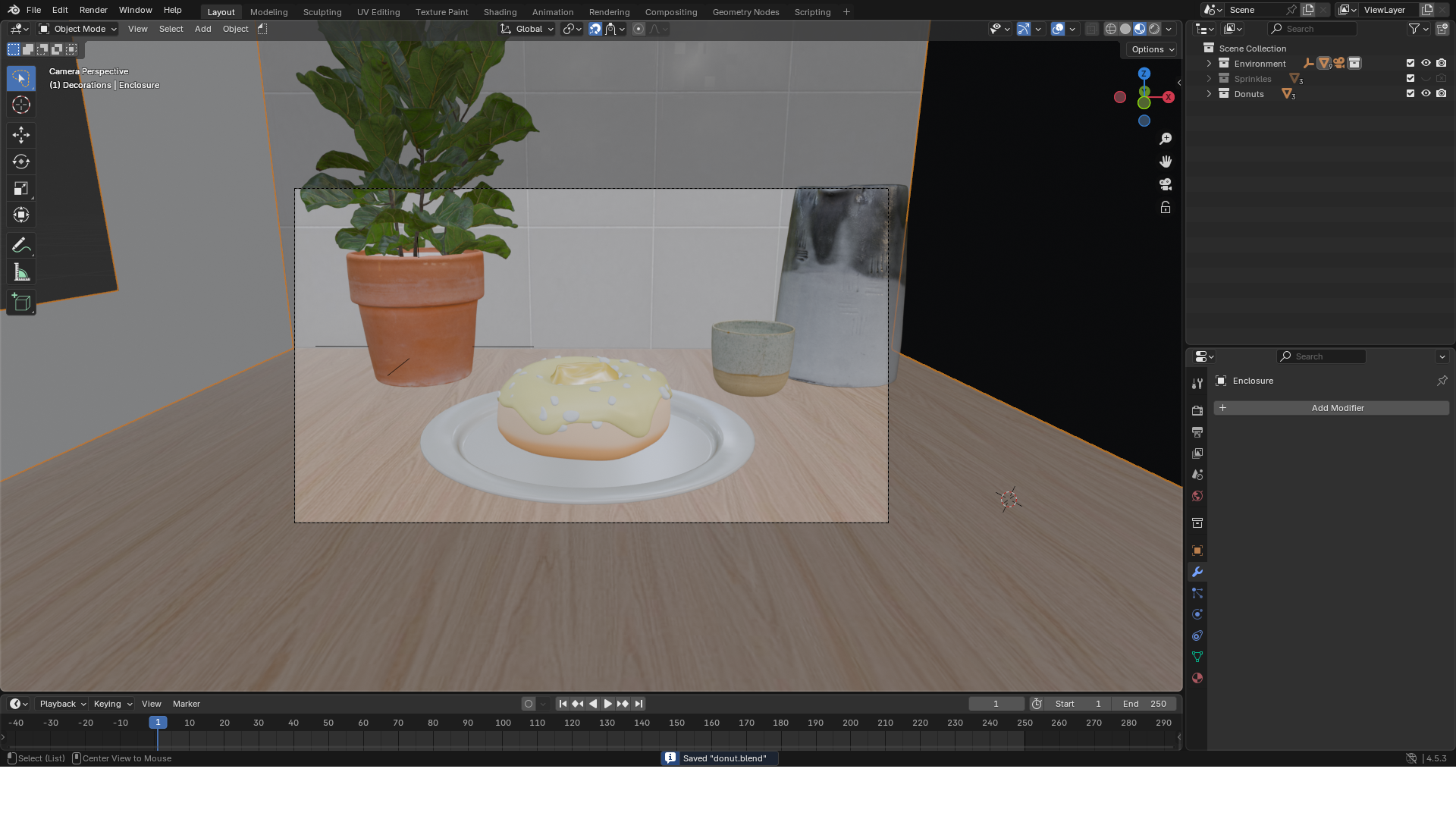Activate the Scale tool
Viewport: 1456px width, 819px height.
(x=20, y=187)
